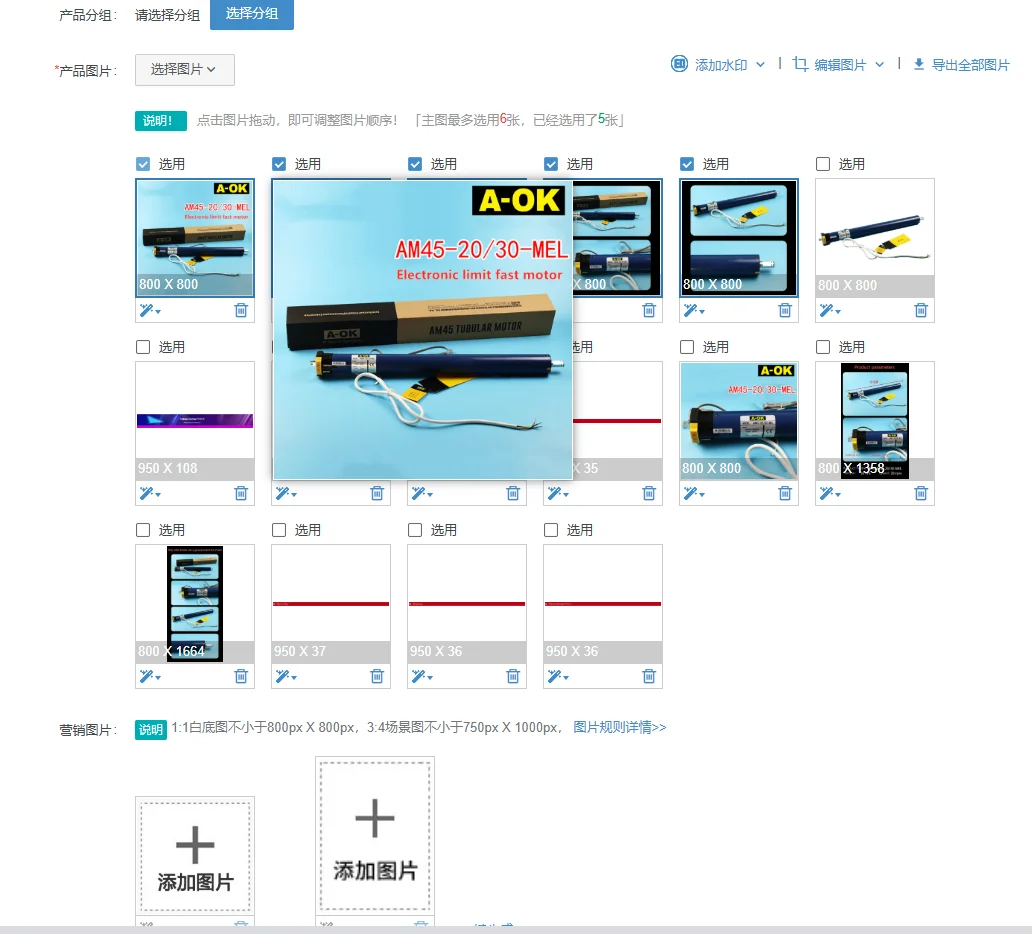Viewport: 1032px width, 934px height.
Task: Click the tall 添加图片 marketing image slot
Action: click(x=375, y=835)
